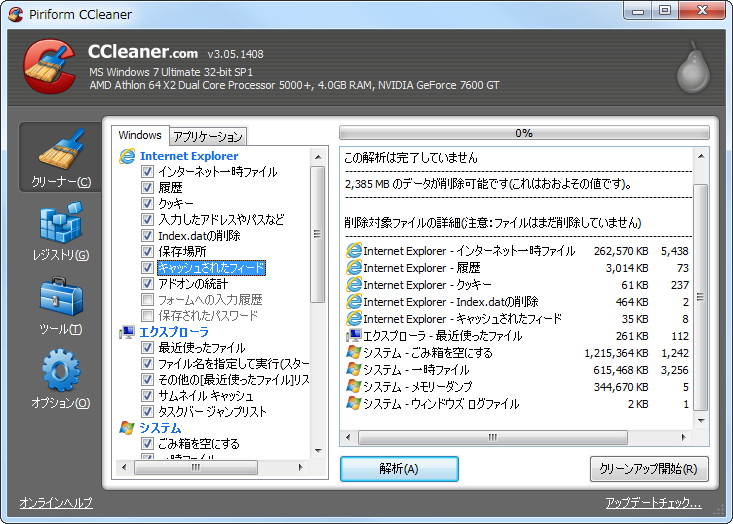This screenshot has width=733, height=524.
Task: Click the クリーンアップ開始(R) button
Action: 649,469
